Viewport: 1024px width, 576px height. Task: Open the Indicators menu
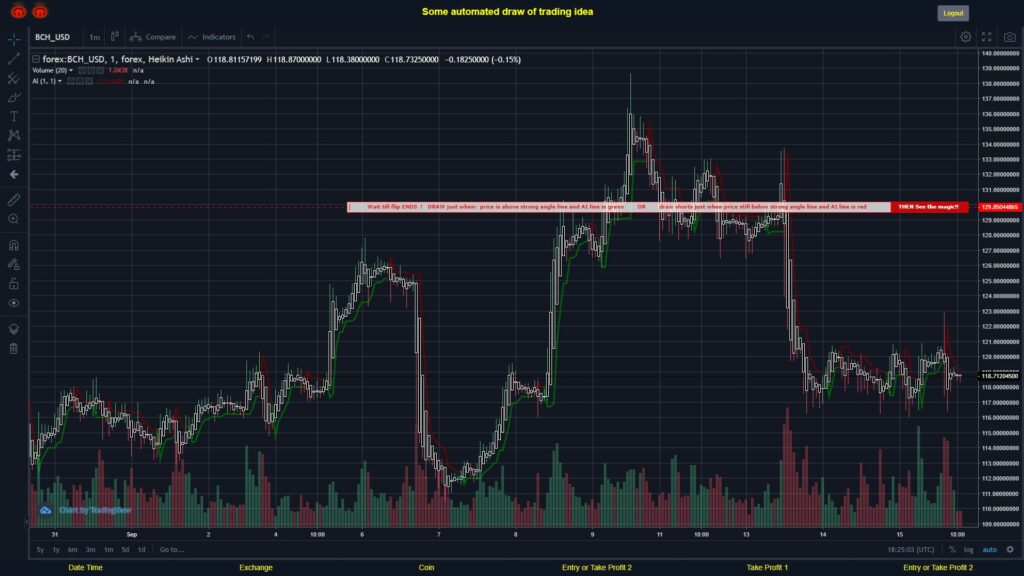tap(213, 36)
